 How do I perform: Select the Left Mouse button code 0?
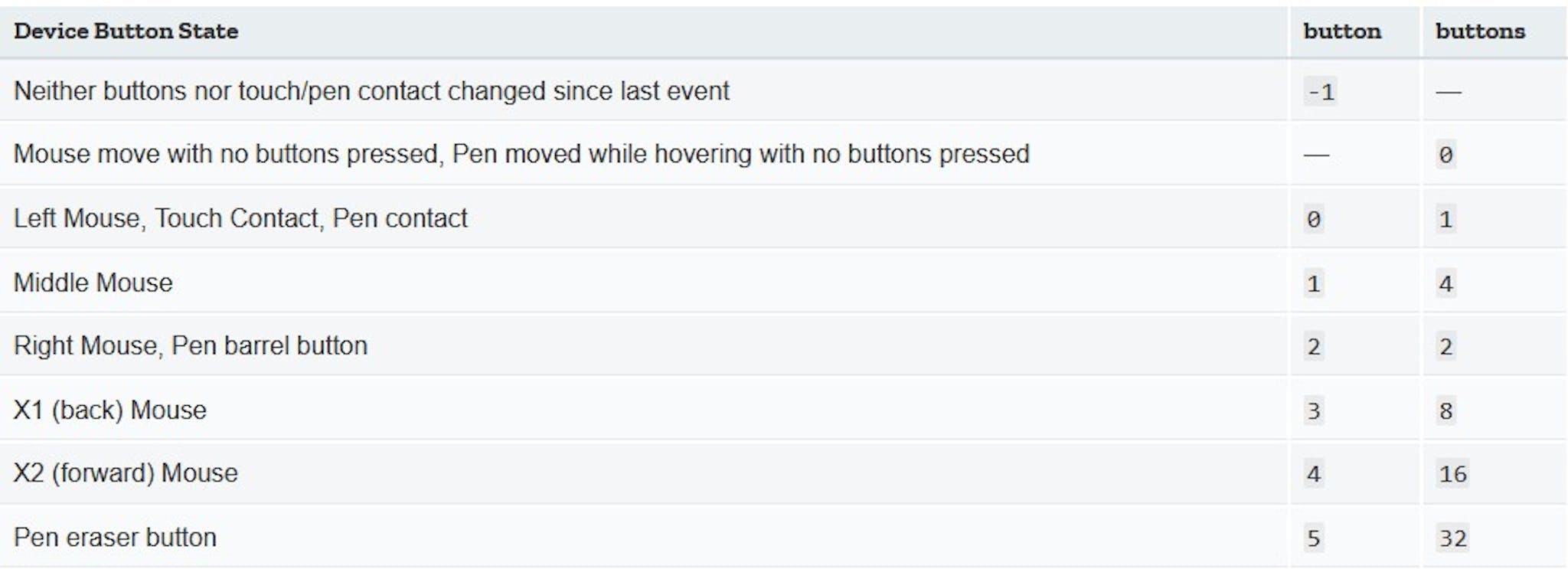tap(1314, 220)
